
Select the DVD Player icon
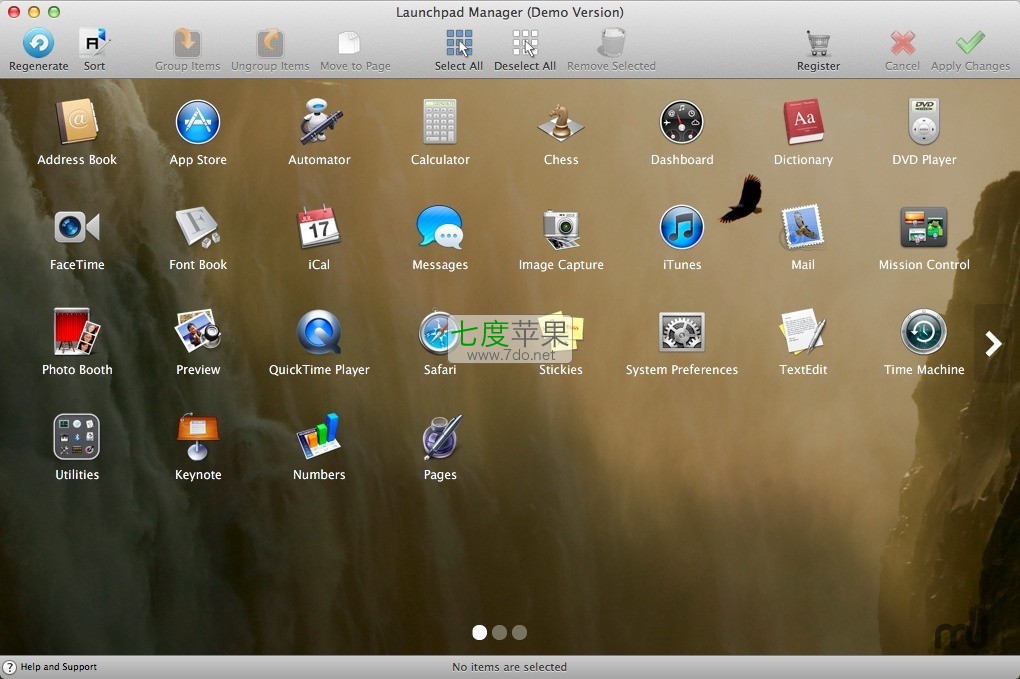click(x=924, y=122)
